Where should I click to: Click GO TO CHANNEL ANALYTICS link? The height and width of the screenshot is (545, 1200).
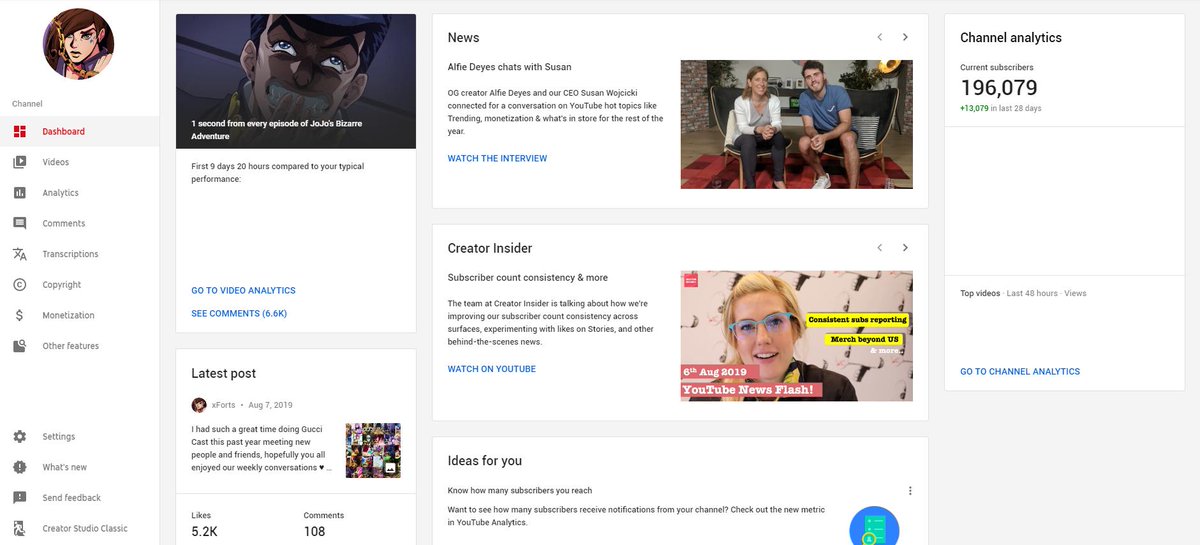1020,372
